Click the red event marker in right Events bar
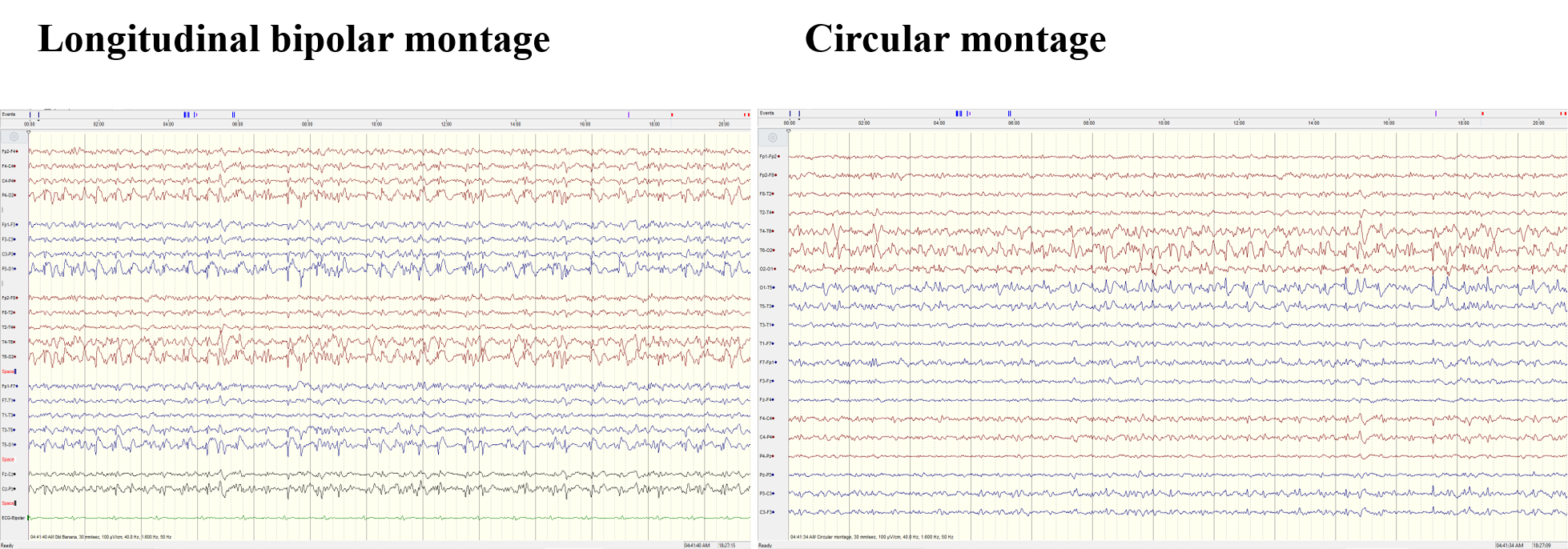The height and width of the screenshot is (549, 1568). 1482,114
